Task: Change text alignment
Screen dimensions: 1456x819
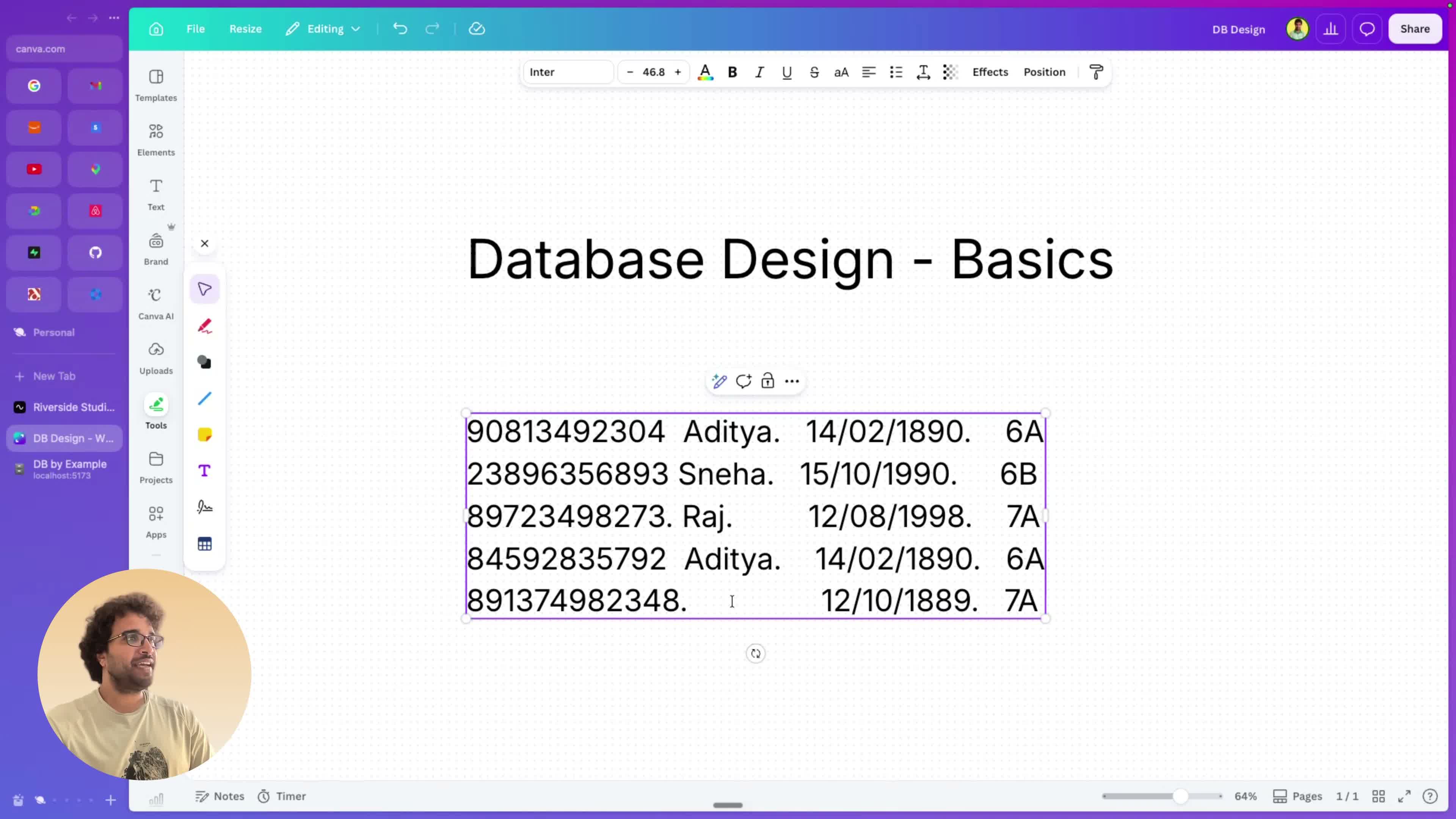Action: click(869, 72)
